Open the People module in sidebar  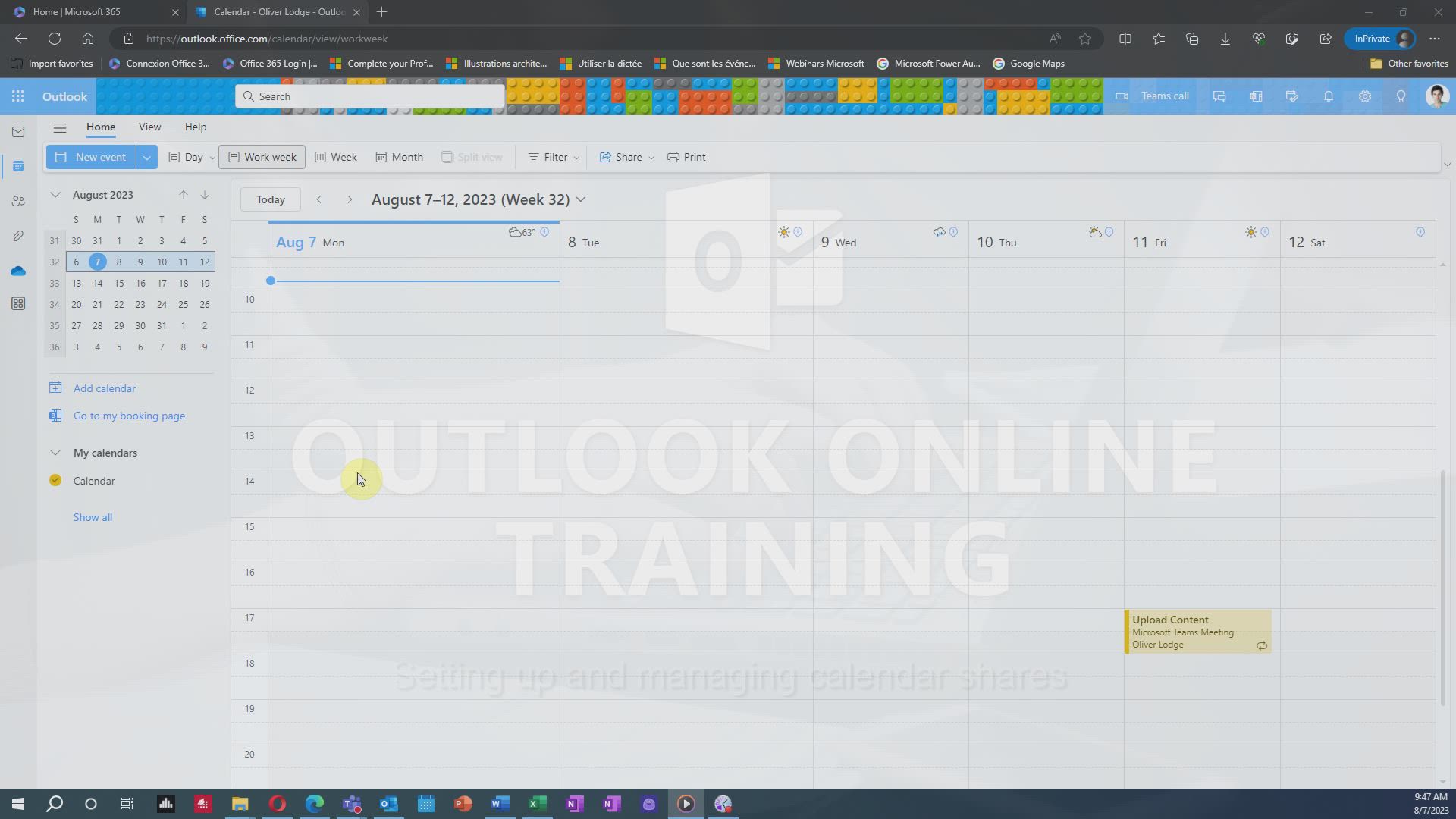[18, 201]
